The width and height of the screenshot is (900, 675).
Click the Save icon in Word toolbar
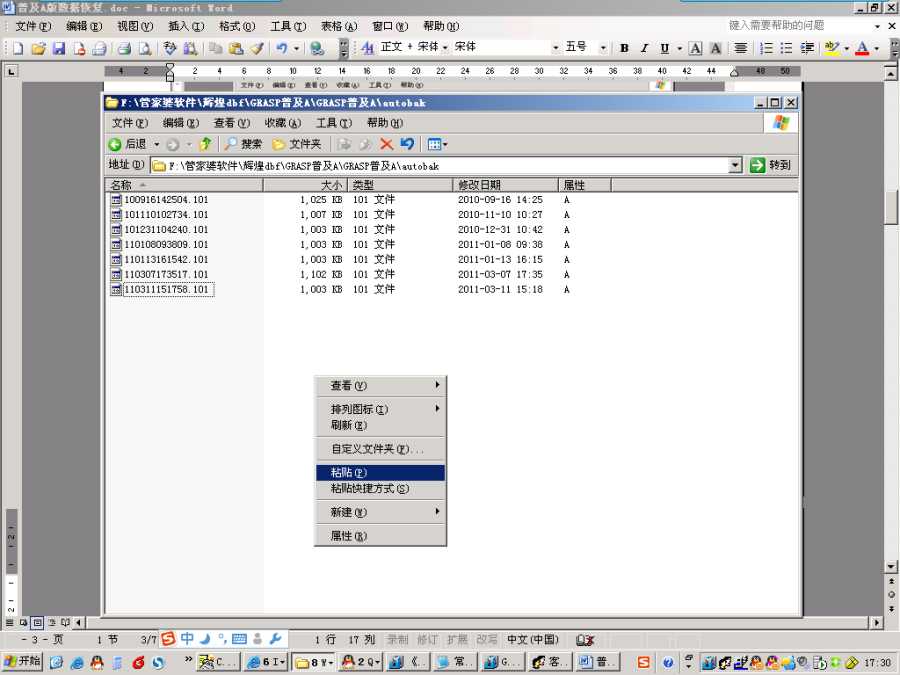[59, 48]
